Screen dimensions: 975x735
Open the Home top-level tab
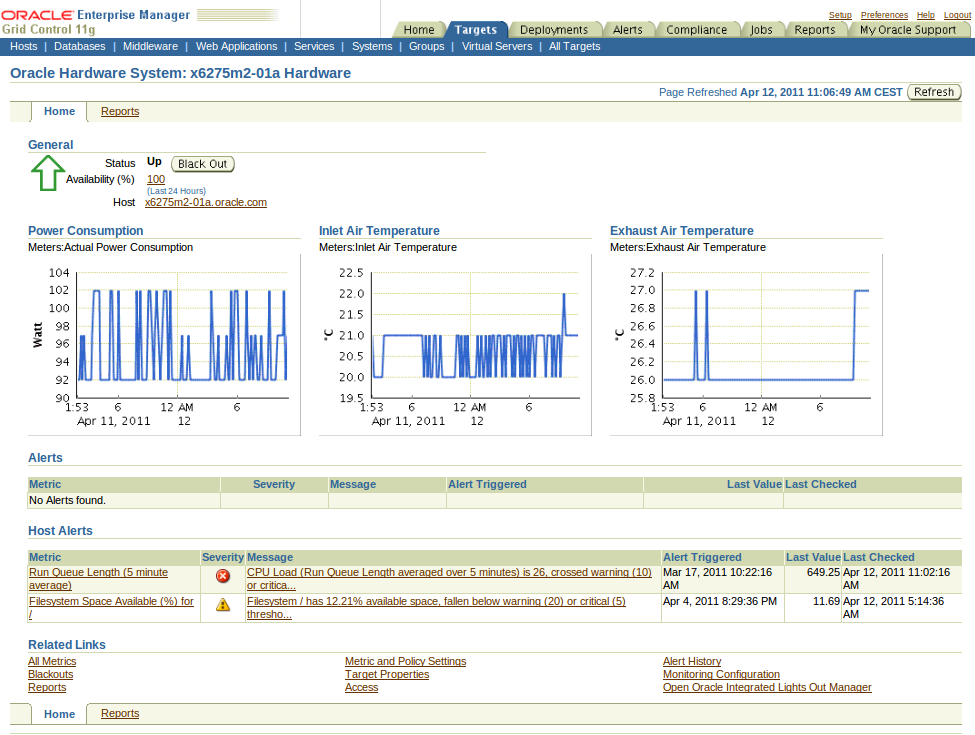tap(419, 29)
